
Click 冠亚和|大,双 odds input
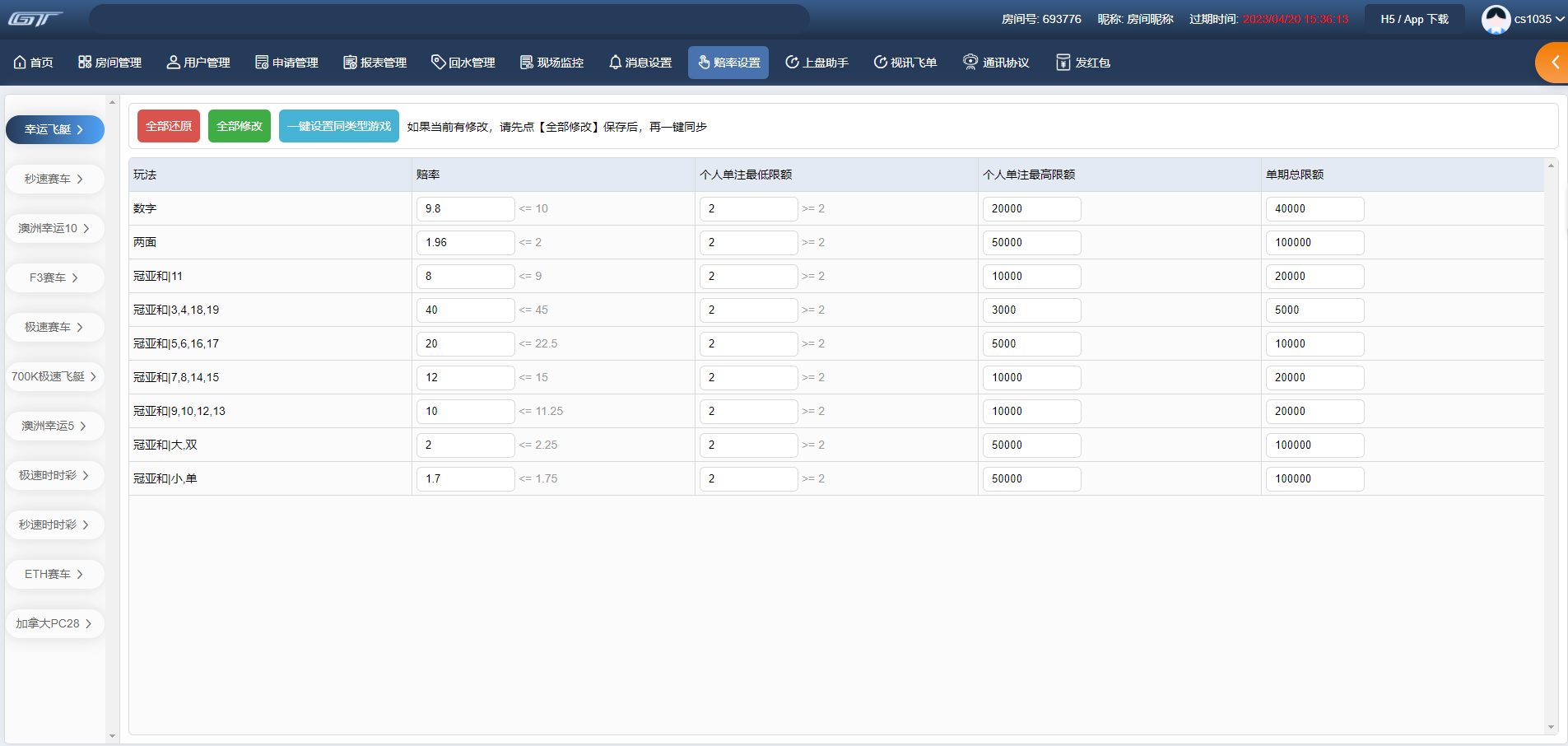pyautogui.click(x=466, y=445)
